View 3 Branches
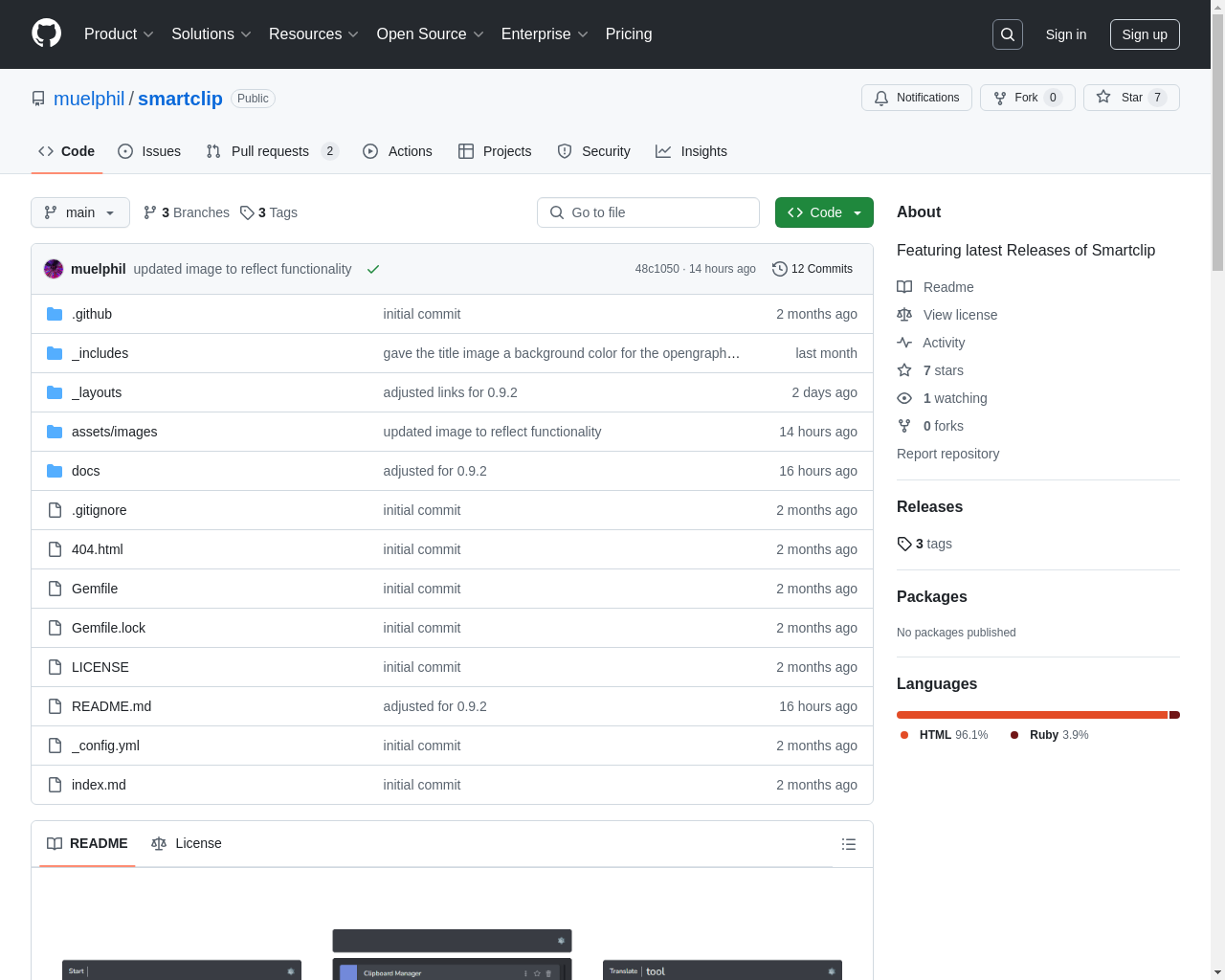 pos(187,212)
